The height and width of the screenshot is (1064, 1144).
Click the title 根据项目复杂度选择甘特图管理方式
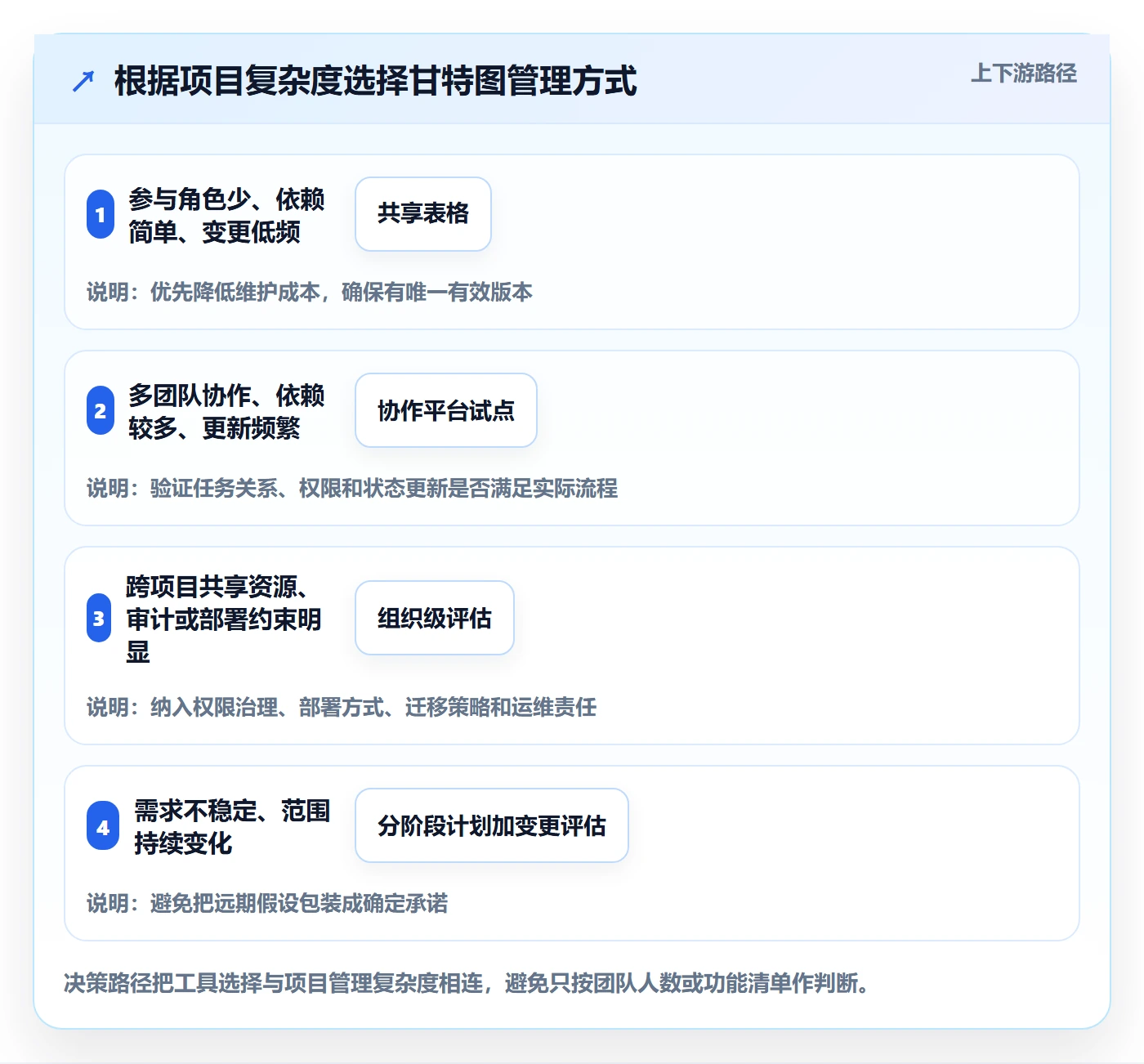pos(376,81)
